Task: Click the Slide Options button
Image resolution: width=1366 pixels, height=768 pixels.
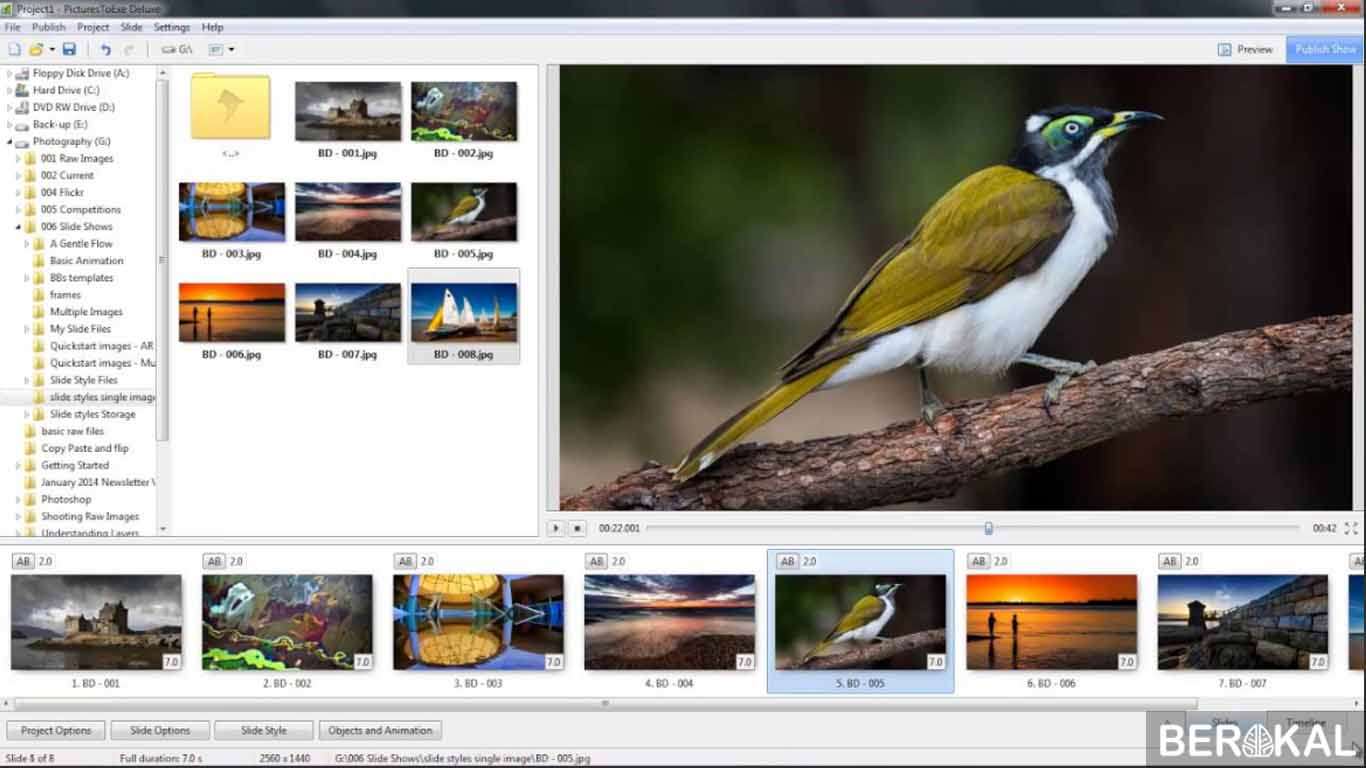Action: [160, 731]
